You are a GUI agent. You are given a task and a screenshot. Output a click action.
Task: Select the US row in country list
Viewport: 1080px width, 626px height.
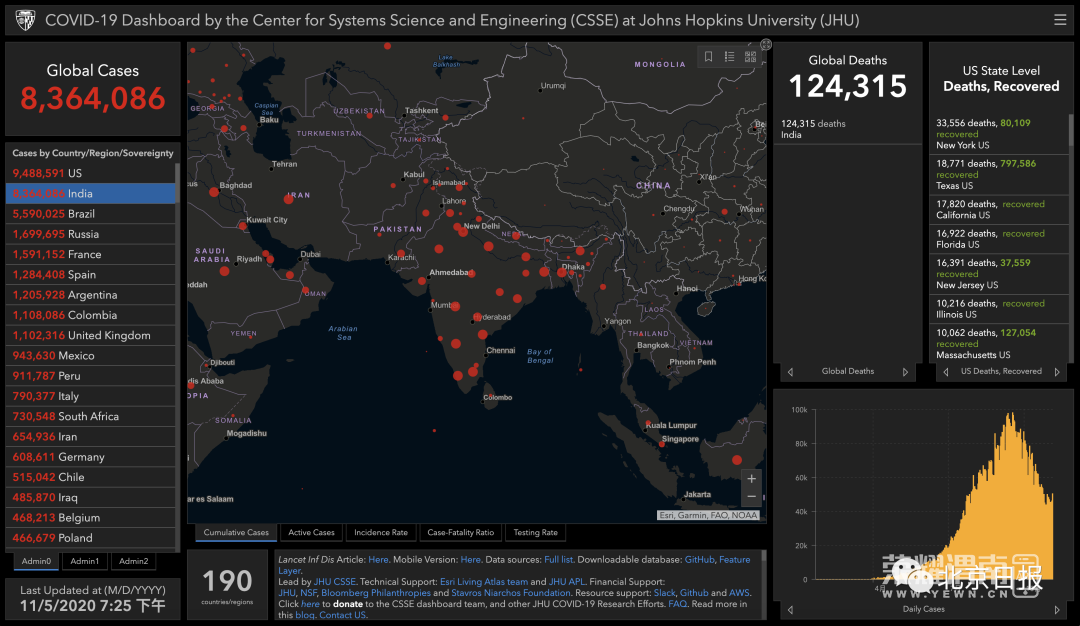point(90,173)
